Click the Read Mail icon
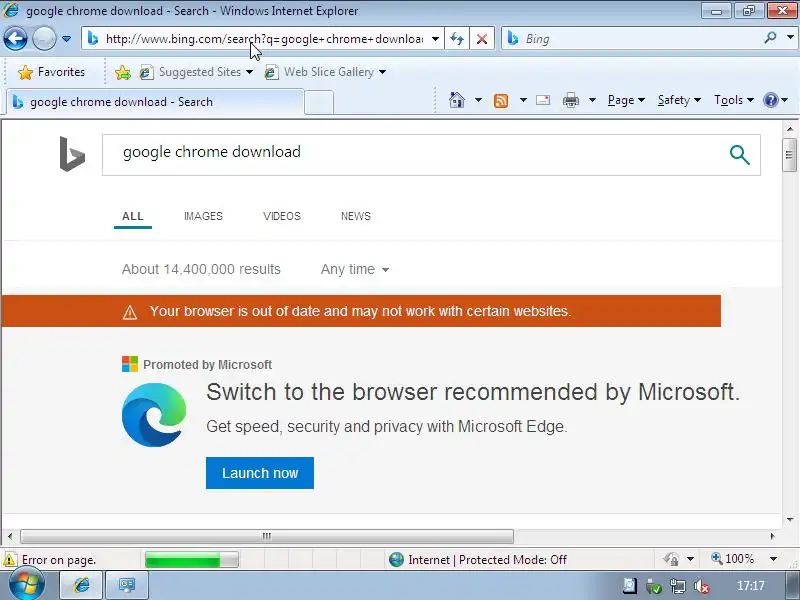This screenshot has height=600, width=800. tap(543, 100)
